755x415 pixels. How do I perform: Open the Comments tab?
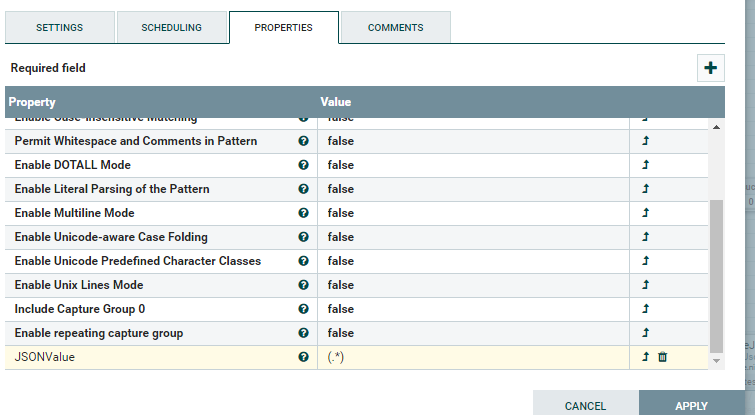[395, 28]
